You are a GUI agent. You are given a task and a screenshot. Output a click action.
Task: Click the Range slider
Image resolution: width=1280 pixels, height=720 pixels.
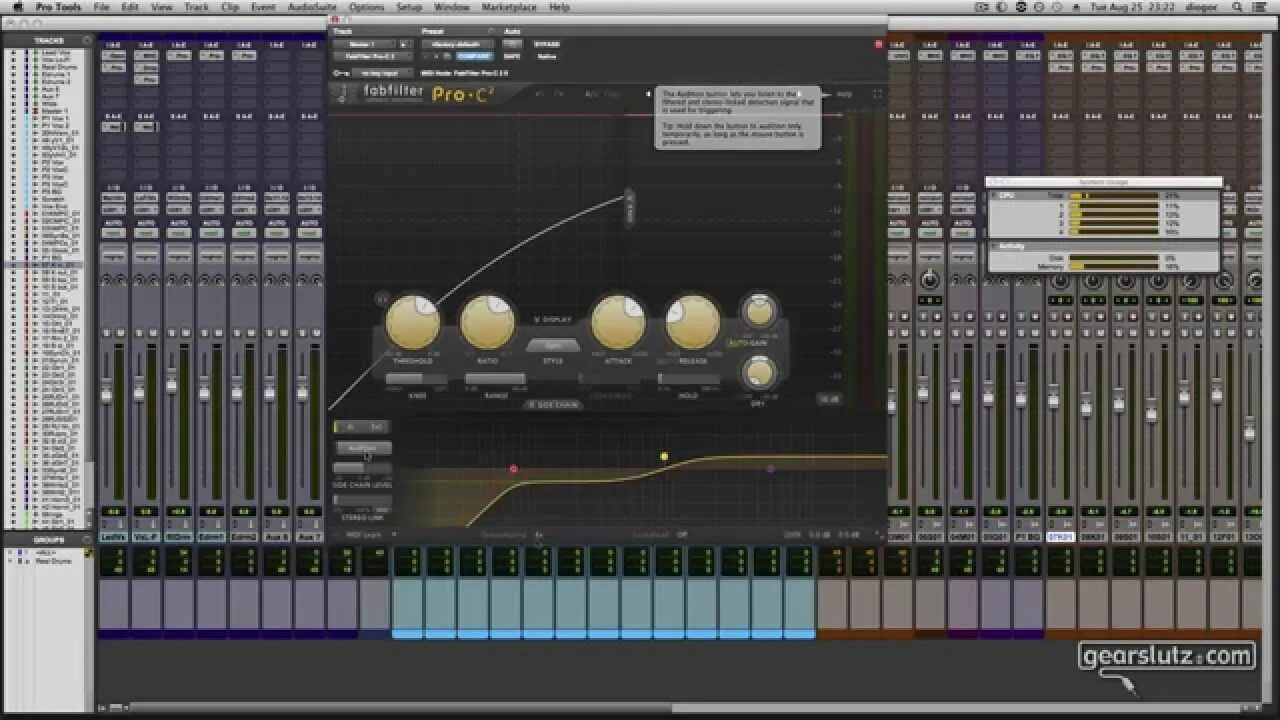(495, 379)
